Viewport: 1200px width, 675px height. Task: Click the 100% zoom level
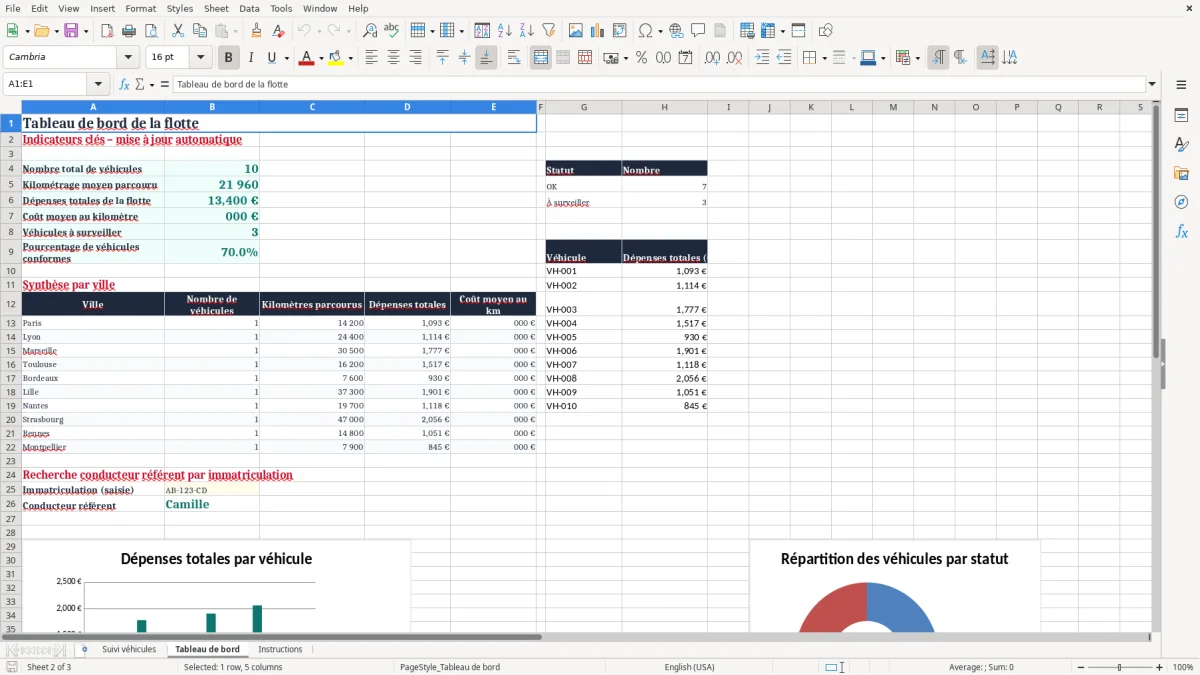tap(1183, 667)
